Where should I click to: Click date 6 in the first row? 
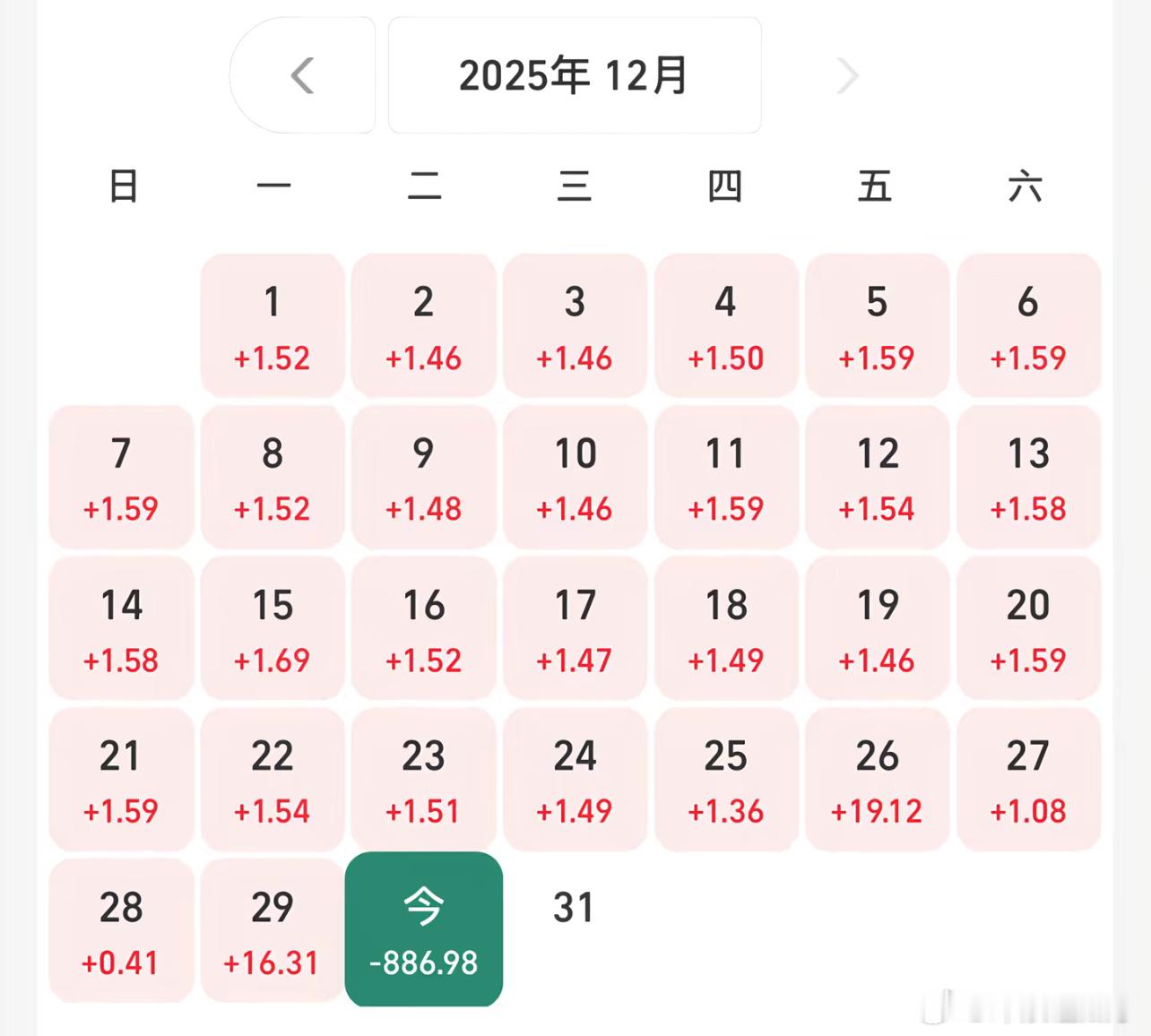click(x=1028, y=324)
